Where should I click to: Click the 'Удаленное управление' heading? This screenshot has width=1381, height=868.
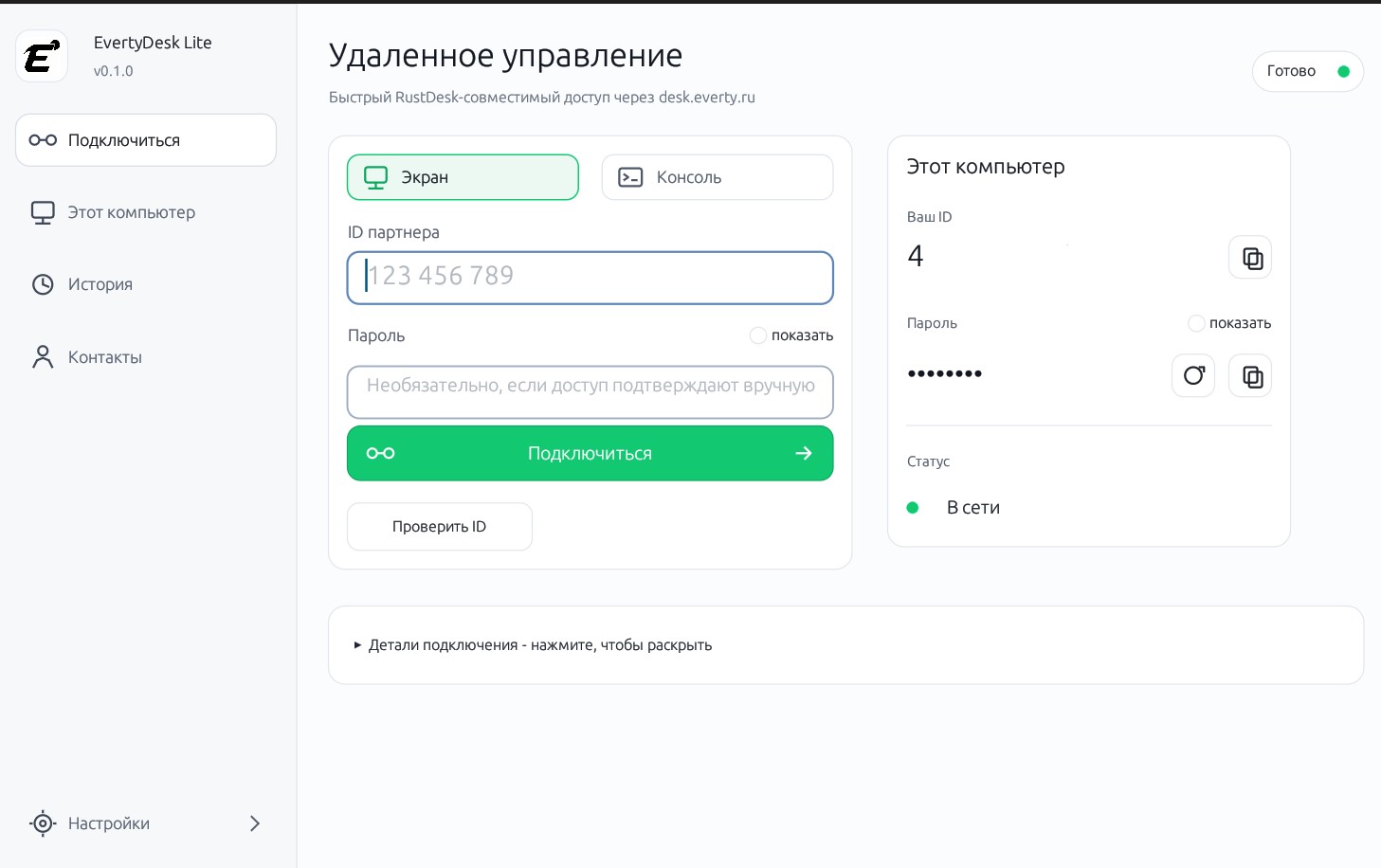click(505, 56)
